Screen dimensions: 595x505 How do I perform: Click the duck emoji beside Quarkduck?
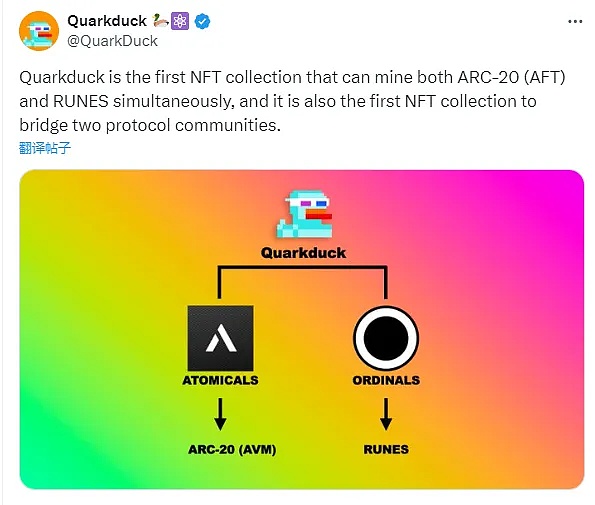pos(160,20)
